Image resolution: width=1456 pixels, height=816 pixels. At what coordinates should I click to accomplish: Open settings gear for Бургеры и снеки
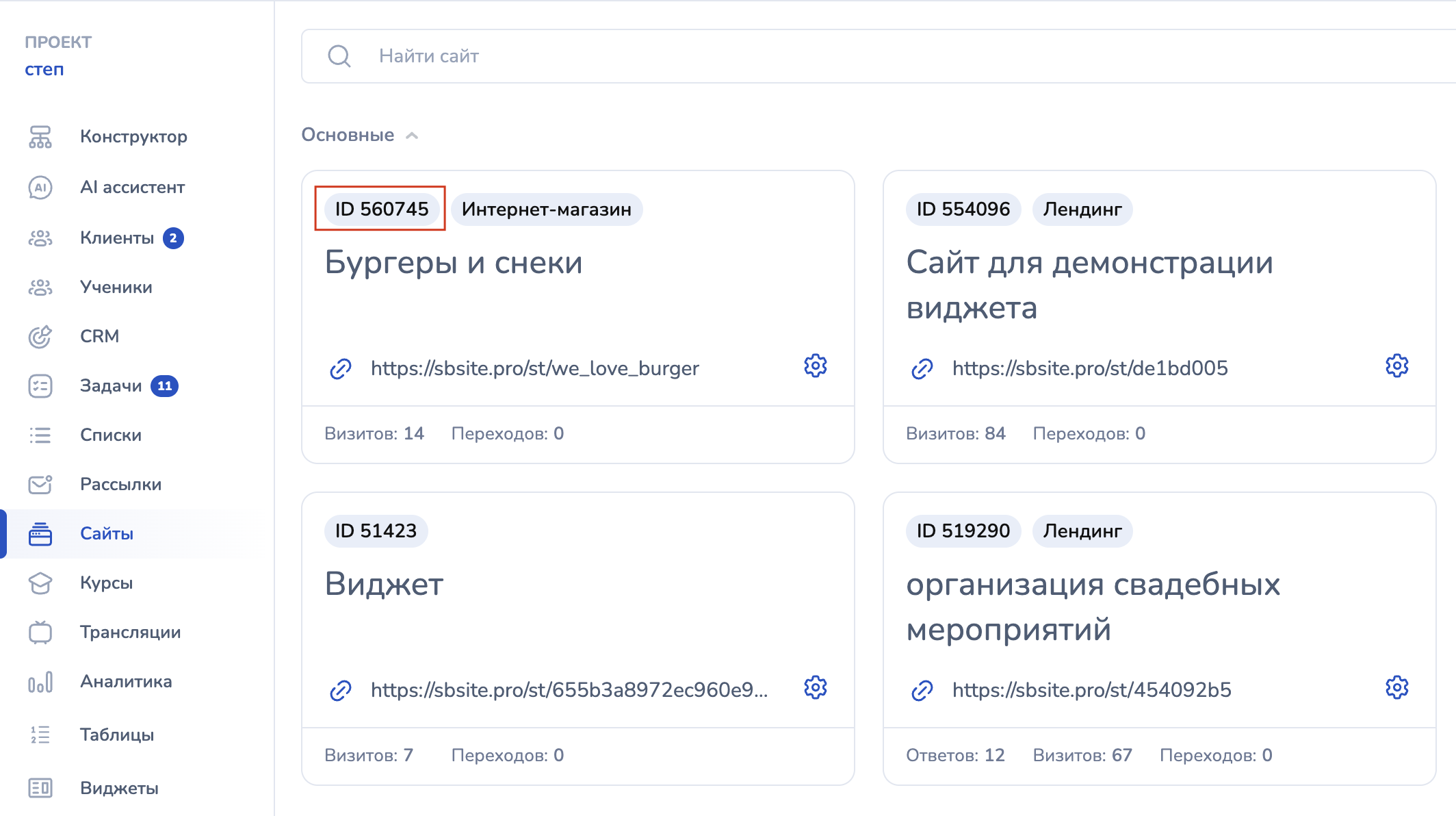815,366
